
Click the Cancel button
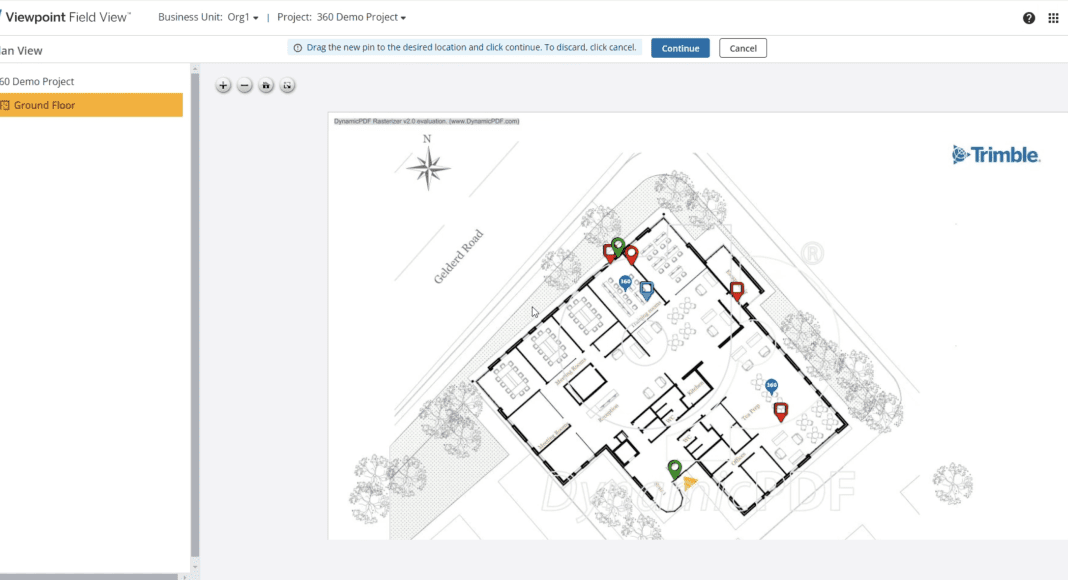point(743,48)
